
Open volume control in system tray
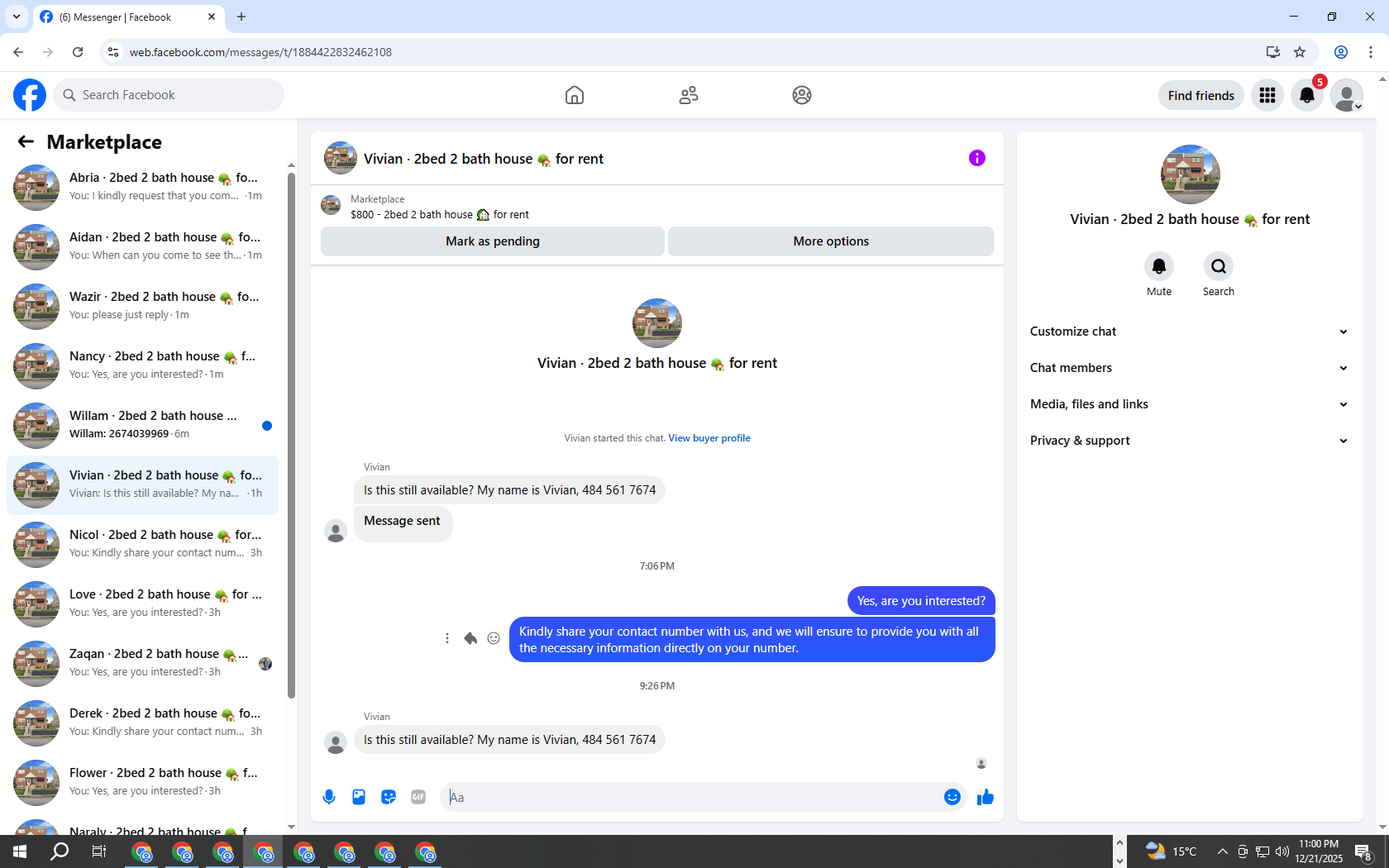click(x=1282, y=851)
